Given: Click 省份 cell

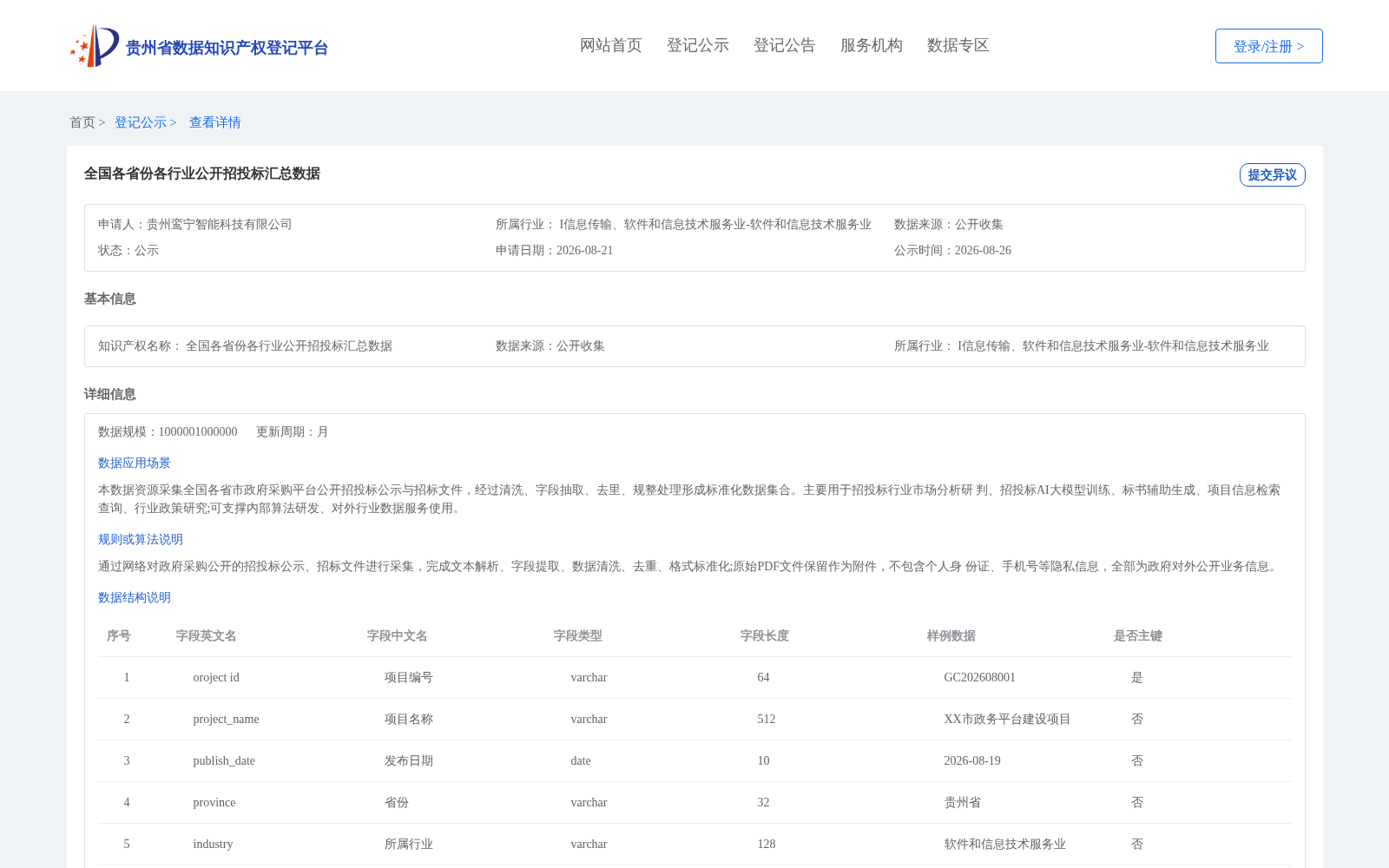Looking at the screenshot, I should click(397, 802).
